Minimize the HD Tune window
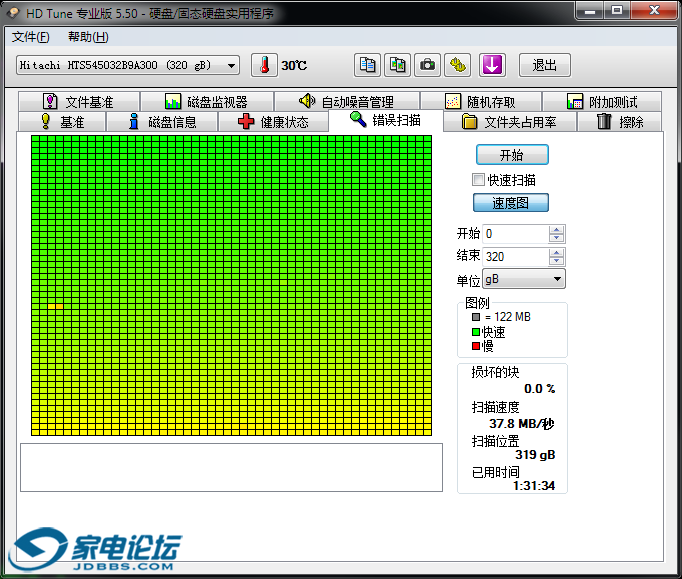Image resolution: width=682 pixels, height=579 pixels. pyautogui.click(x=590, y=10)
